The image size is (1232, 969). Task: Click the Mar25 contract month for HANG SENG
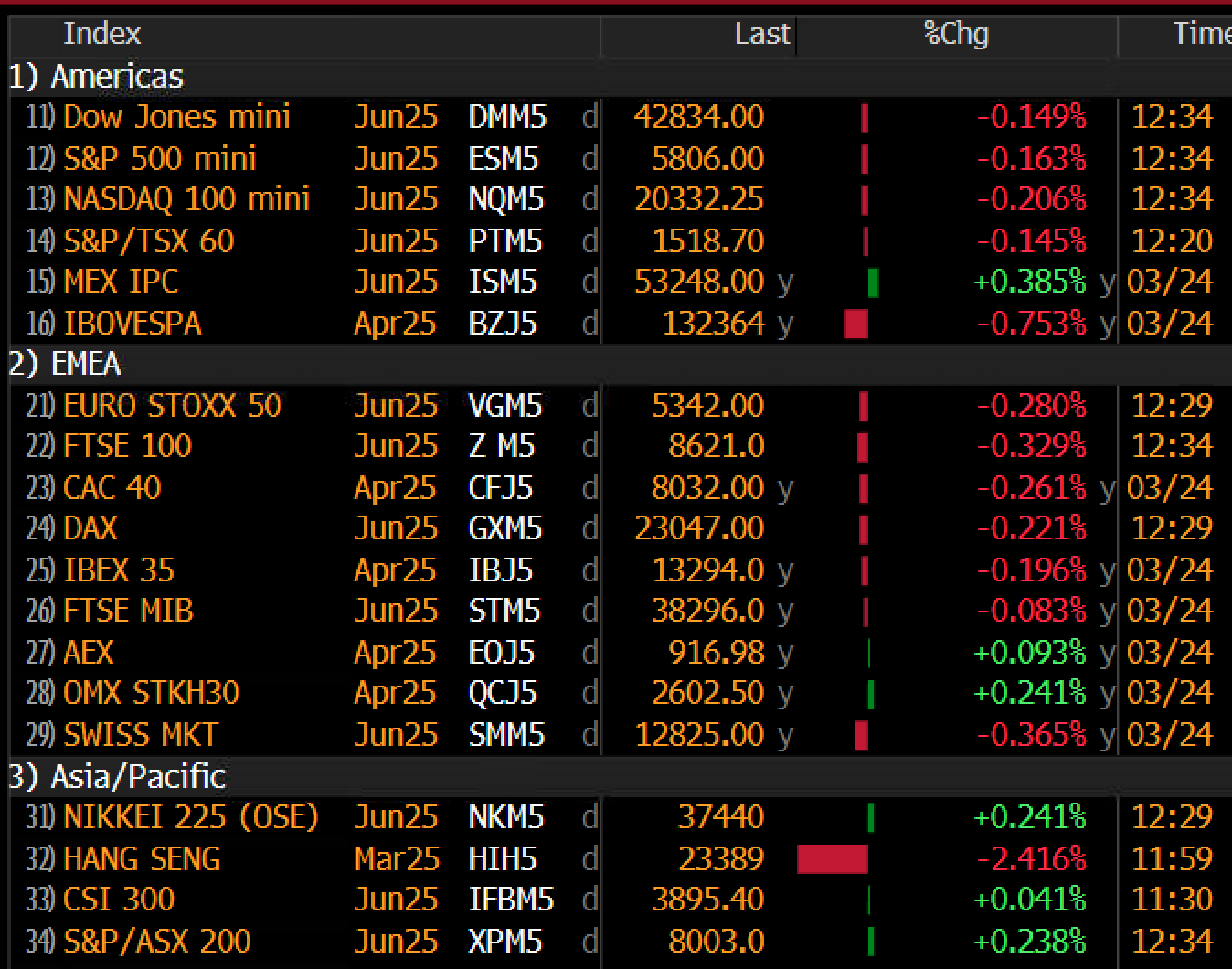click(x=396, y=859)
